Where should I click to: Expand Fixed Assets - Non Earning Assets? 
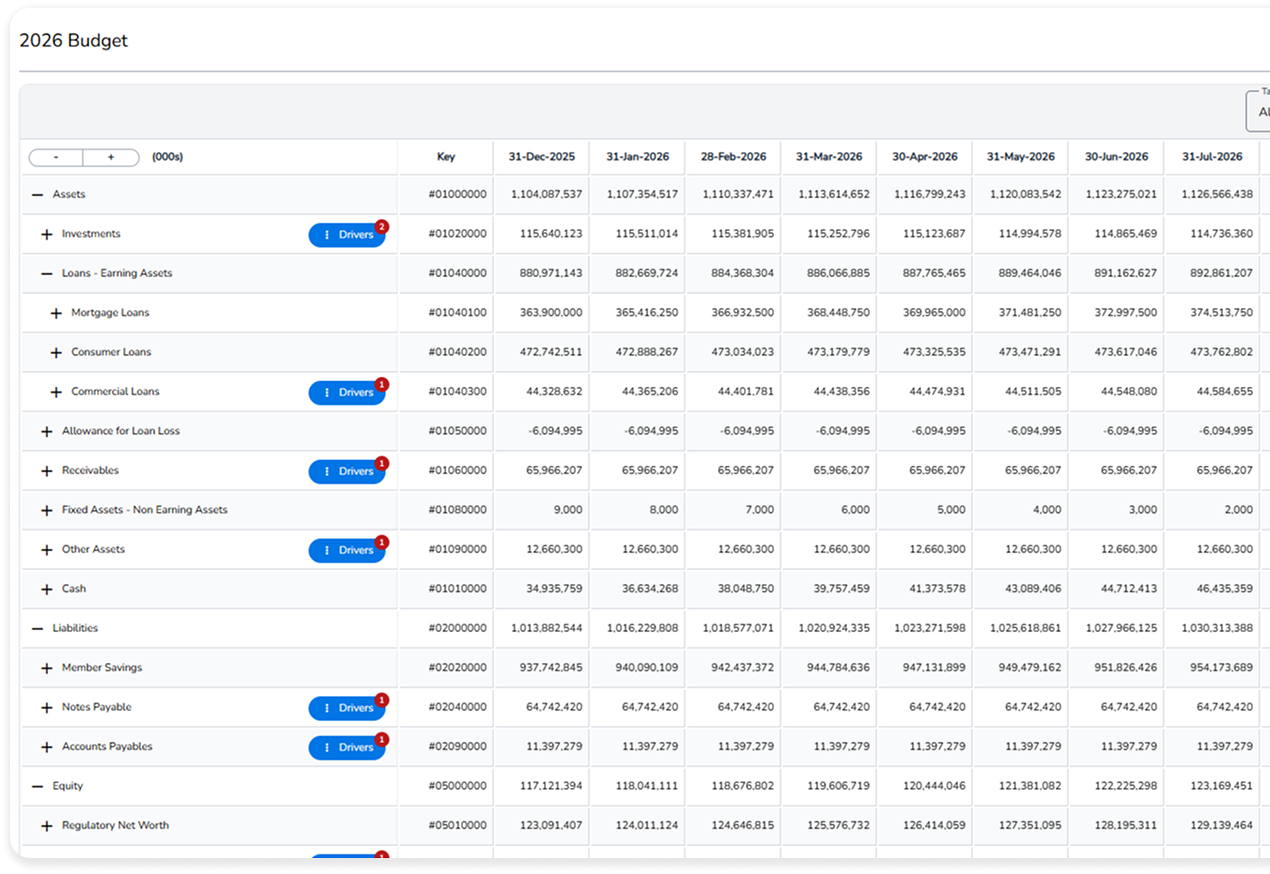[x=46, y=510]
